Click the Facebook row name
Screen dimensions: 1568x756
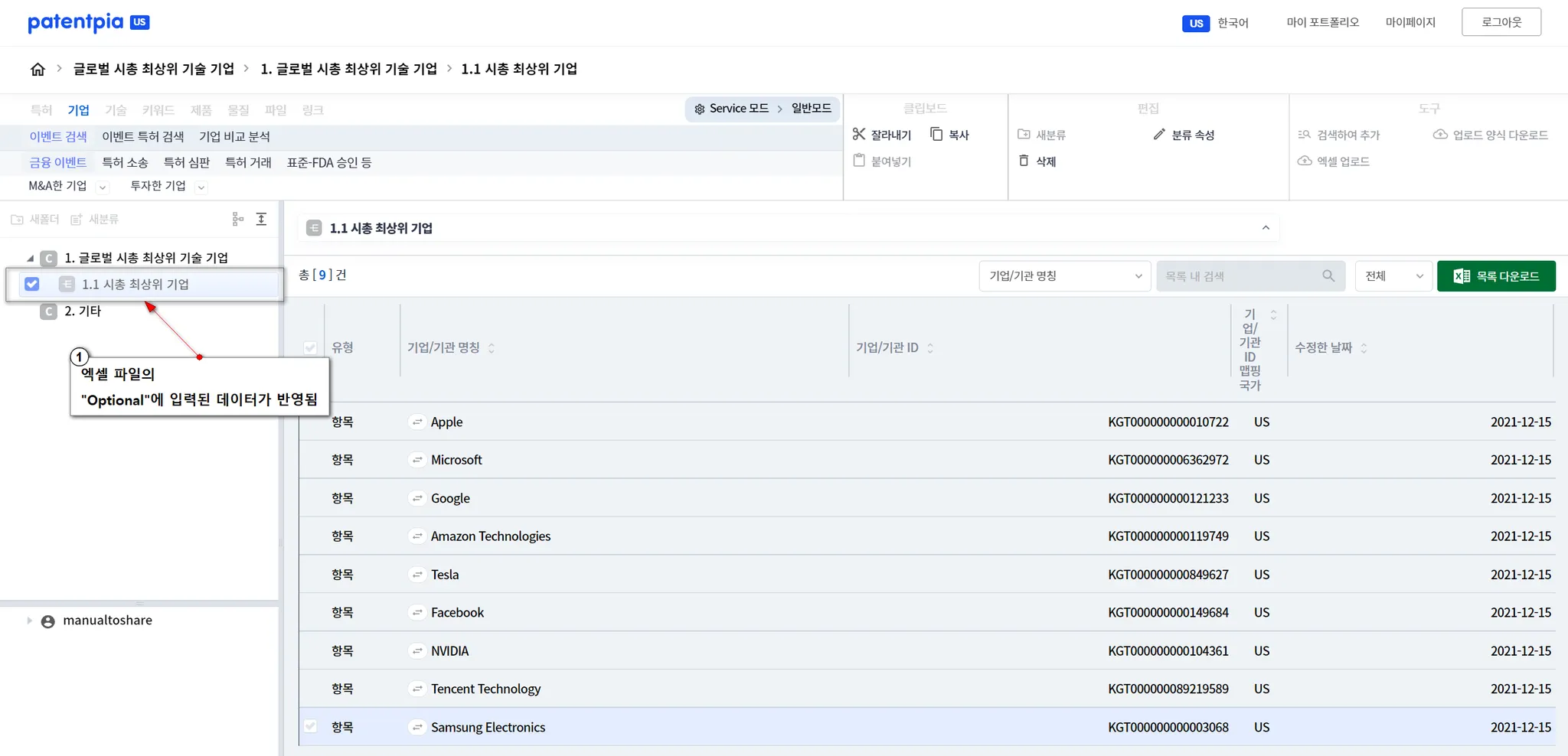coord(457,613)
